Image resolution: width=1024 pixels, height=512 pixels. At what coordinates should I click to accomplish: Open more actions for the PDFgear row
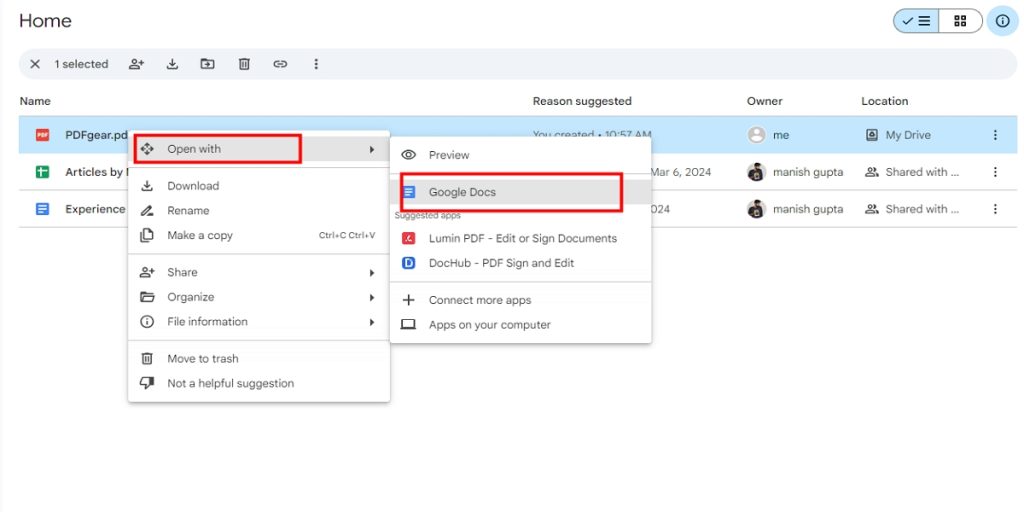[995, 135]
